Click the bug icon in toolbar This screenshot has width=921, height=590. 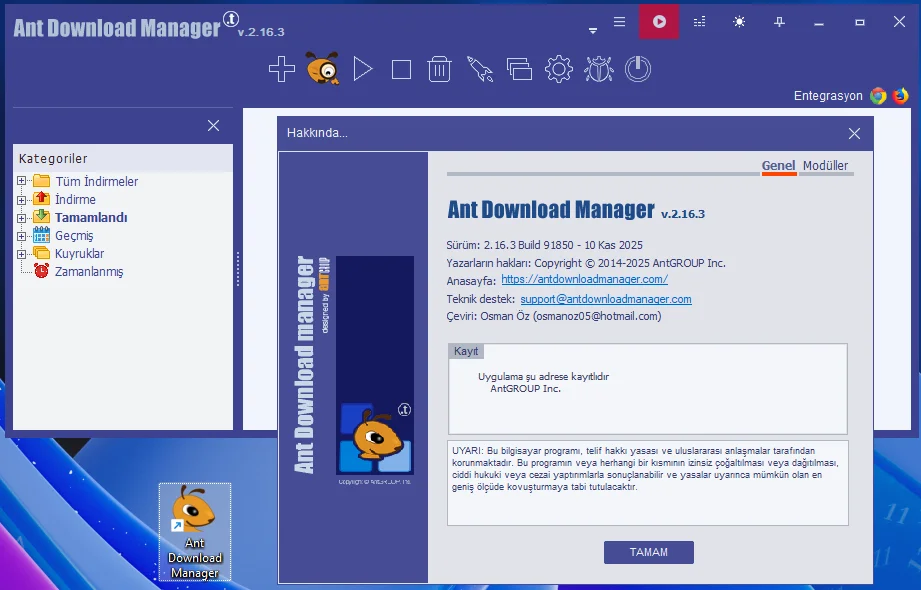pos(599,69)
